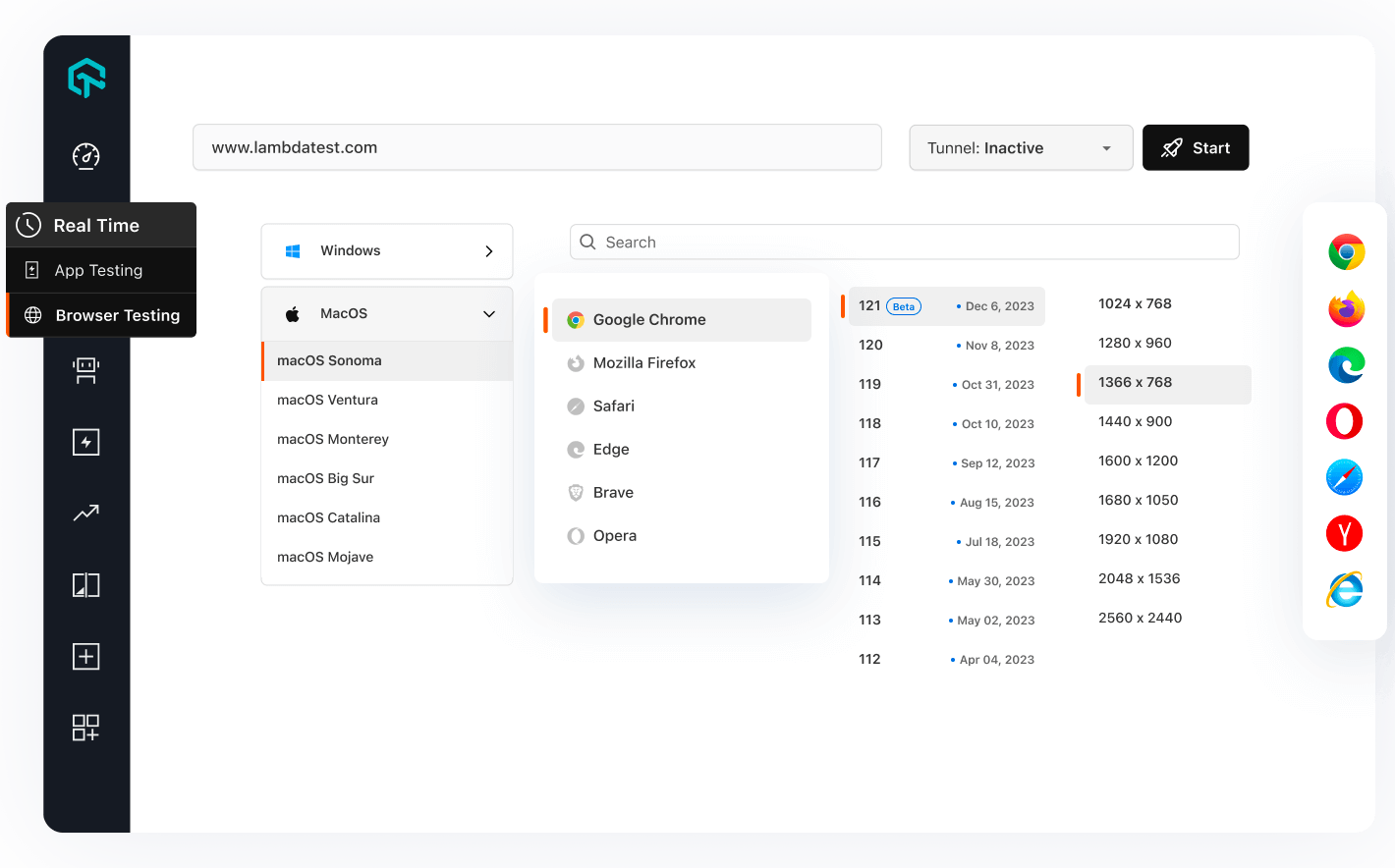Screen dimensions: 1395x868
Task: Select Opera icon in right browser panel
Action: pos(1345,421)
